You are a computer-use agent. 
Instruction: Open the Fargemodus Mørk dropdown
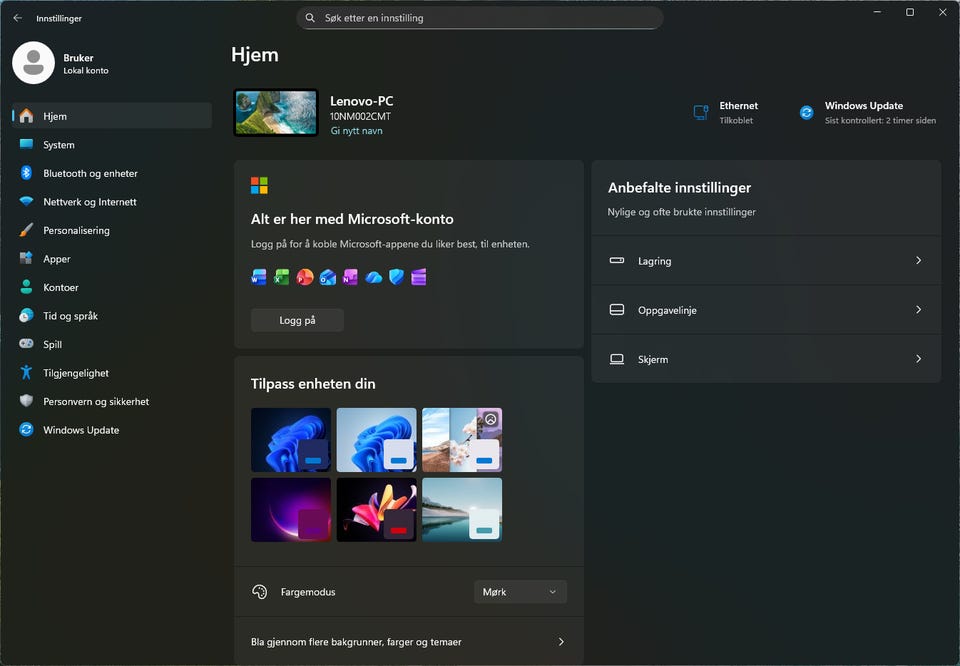[x=520, y=592]
